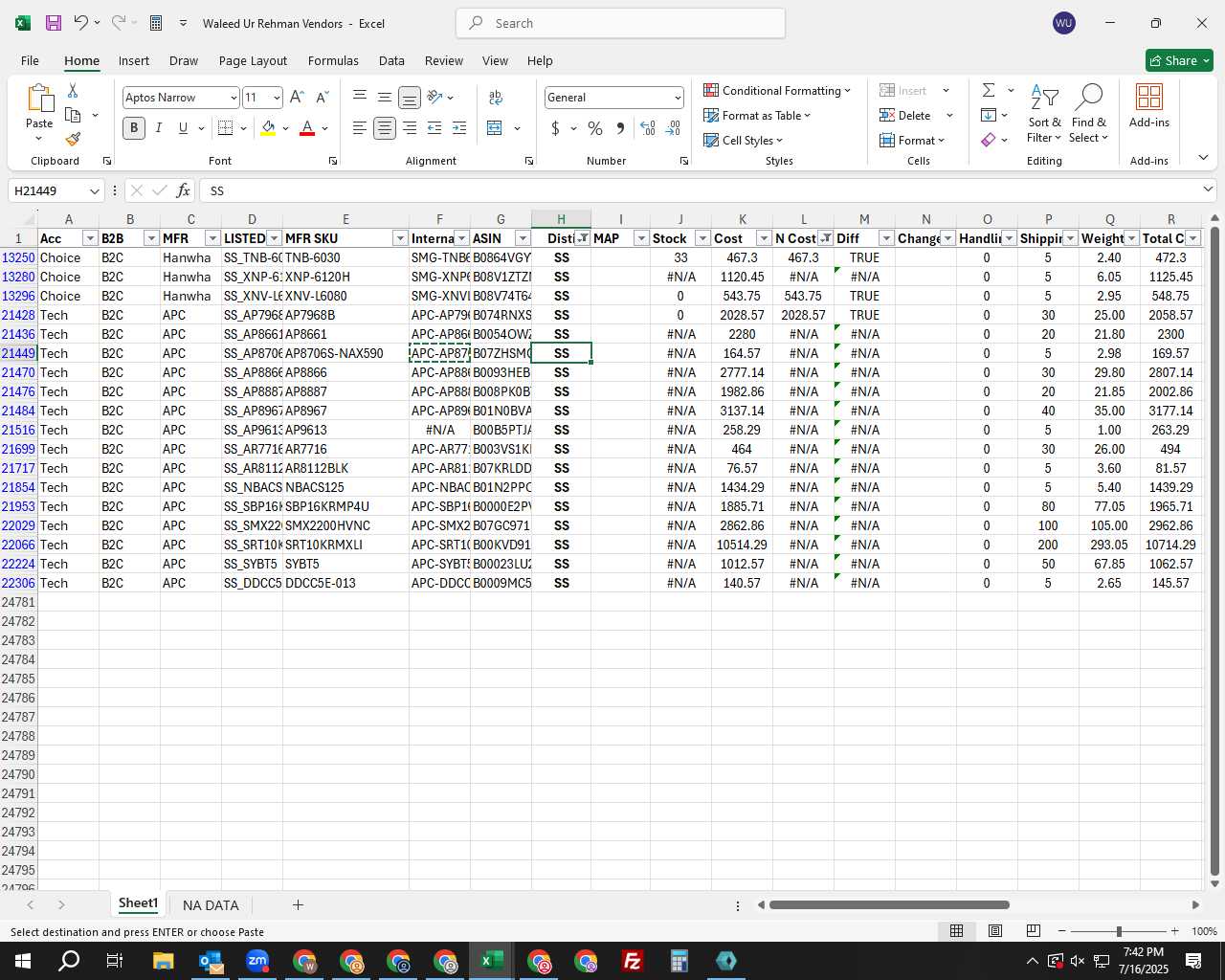
Task: Expand the Name Box dropdown arrow
Action: pyautogui.click(x=94, y=191)
